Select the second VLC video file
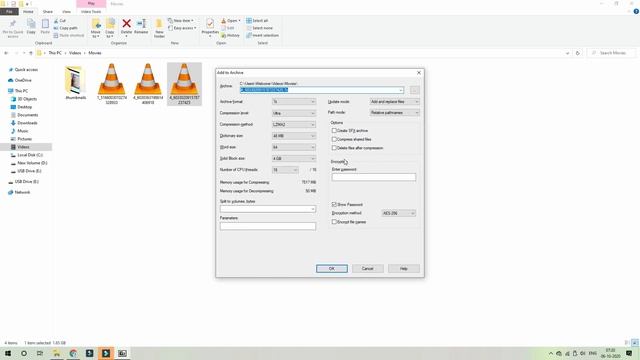Viewport: 640px width, 360px height. tap(148, 84)
